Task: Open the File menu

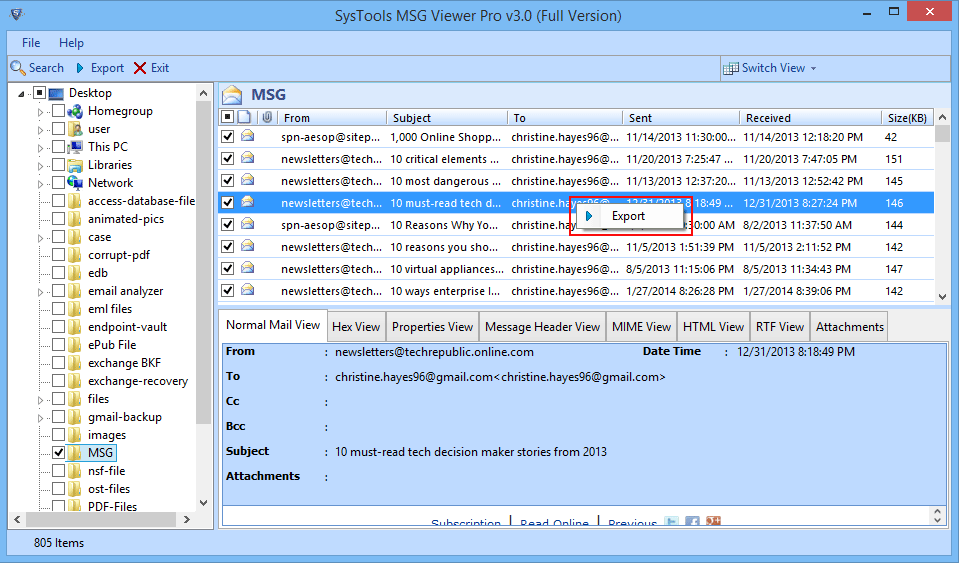Action: point(31,43)
